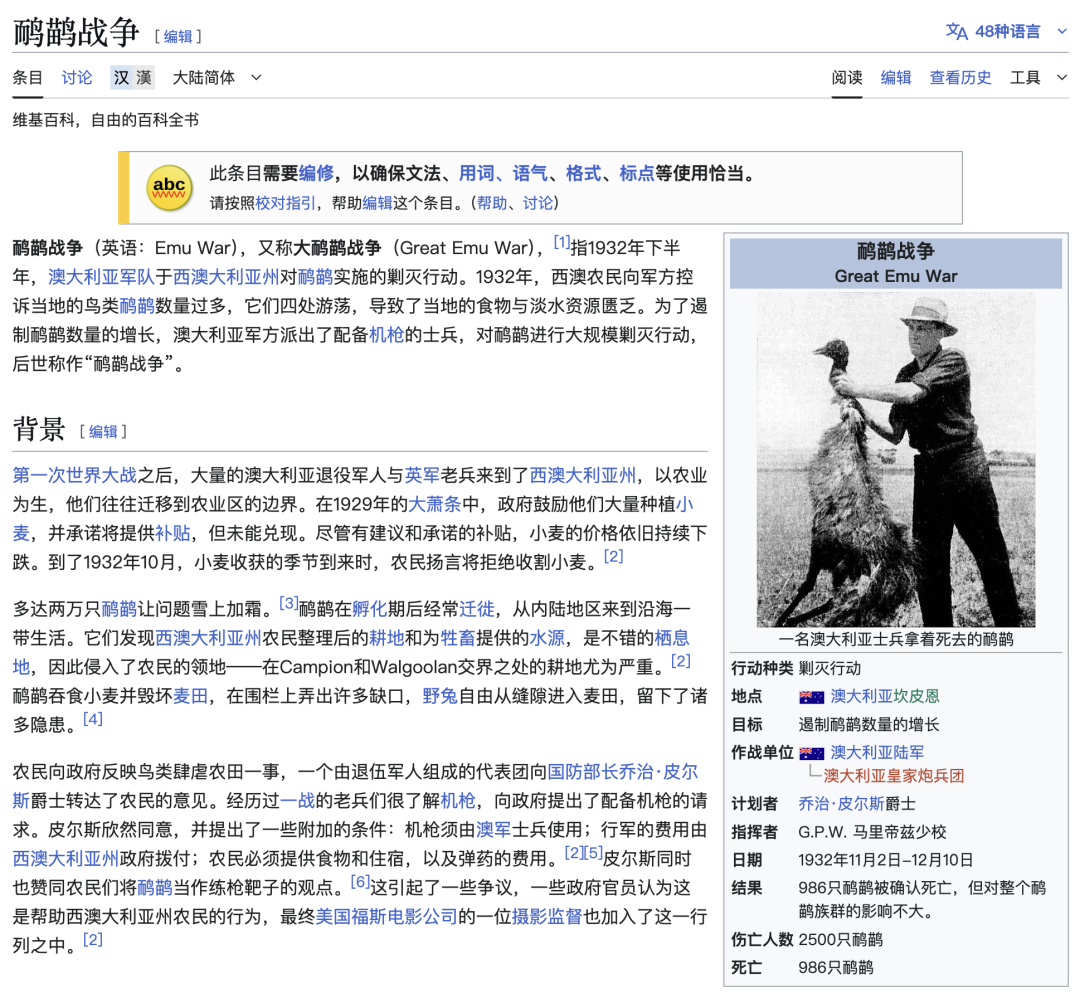This screenshot has height=993, width=1080.
Task: Click the 帮助 link in the notice
Action: point(492,203)
